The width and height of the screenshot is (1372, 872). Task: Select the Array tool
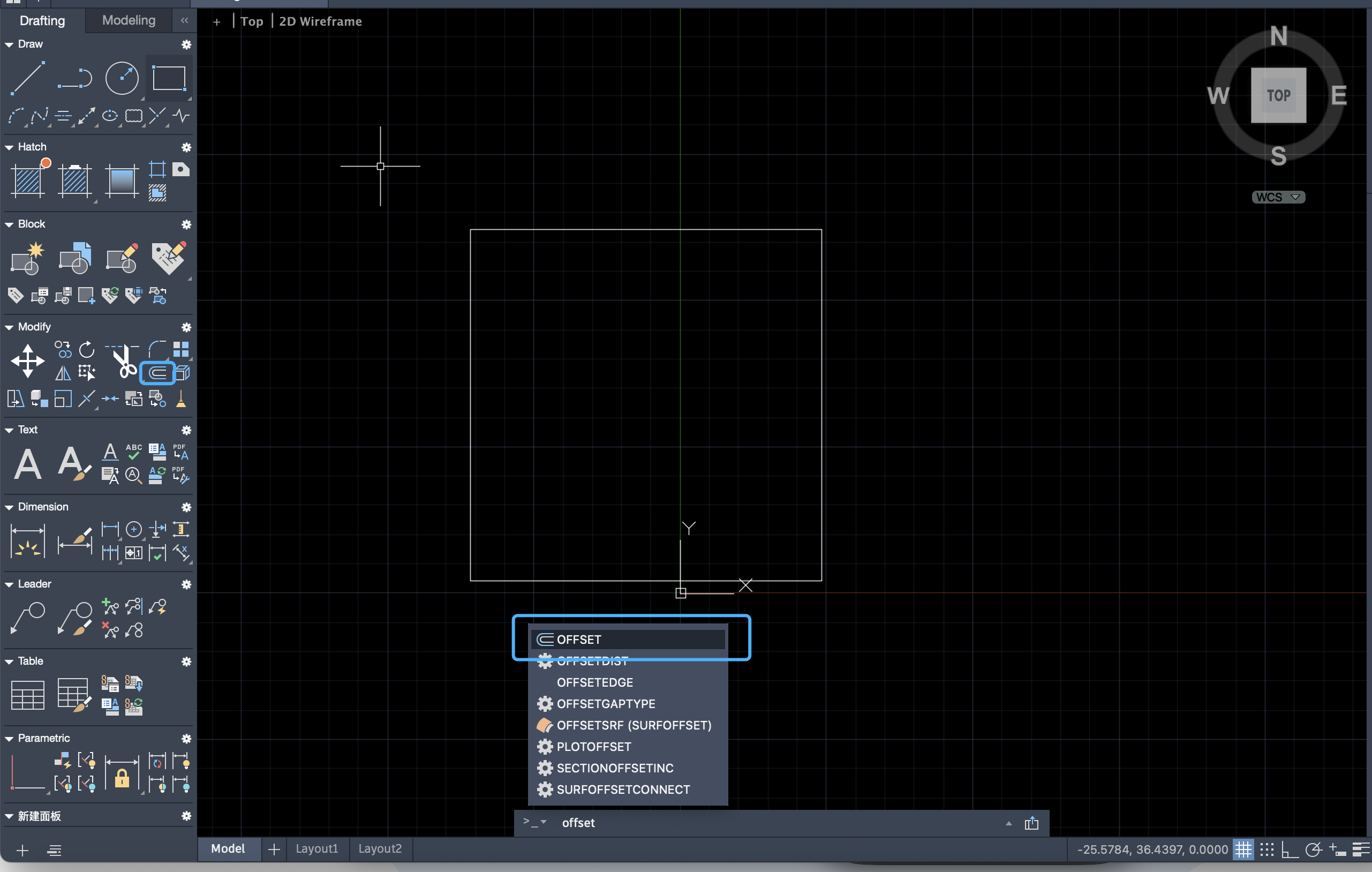pyautogui.click(x=181, y=349)
